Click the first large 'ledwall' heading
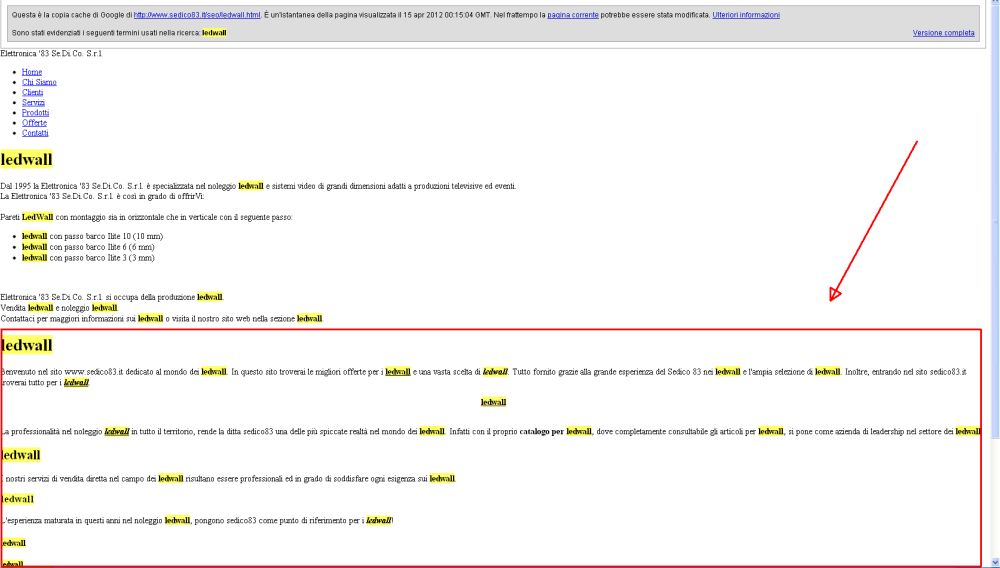This screenshot has height=568, width=1000. 26,159
